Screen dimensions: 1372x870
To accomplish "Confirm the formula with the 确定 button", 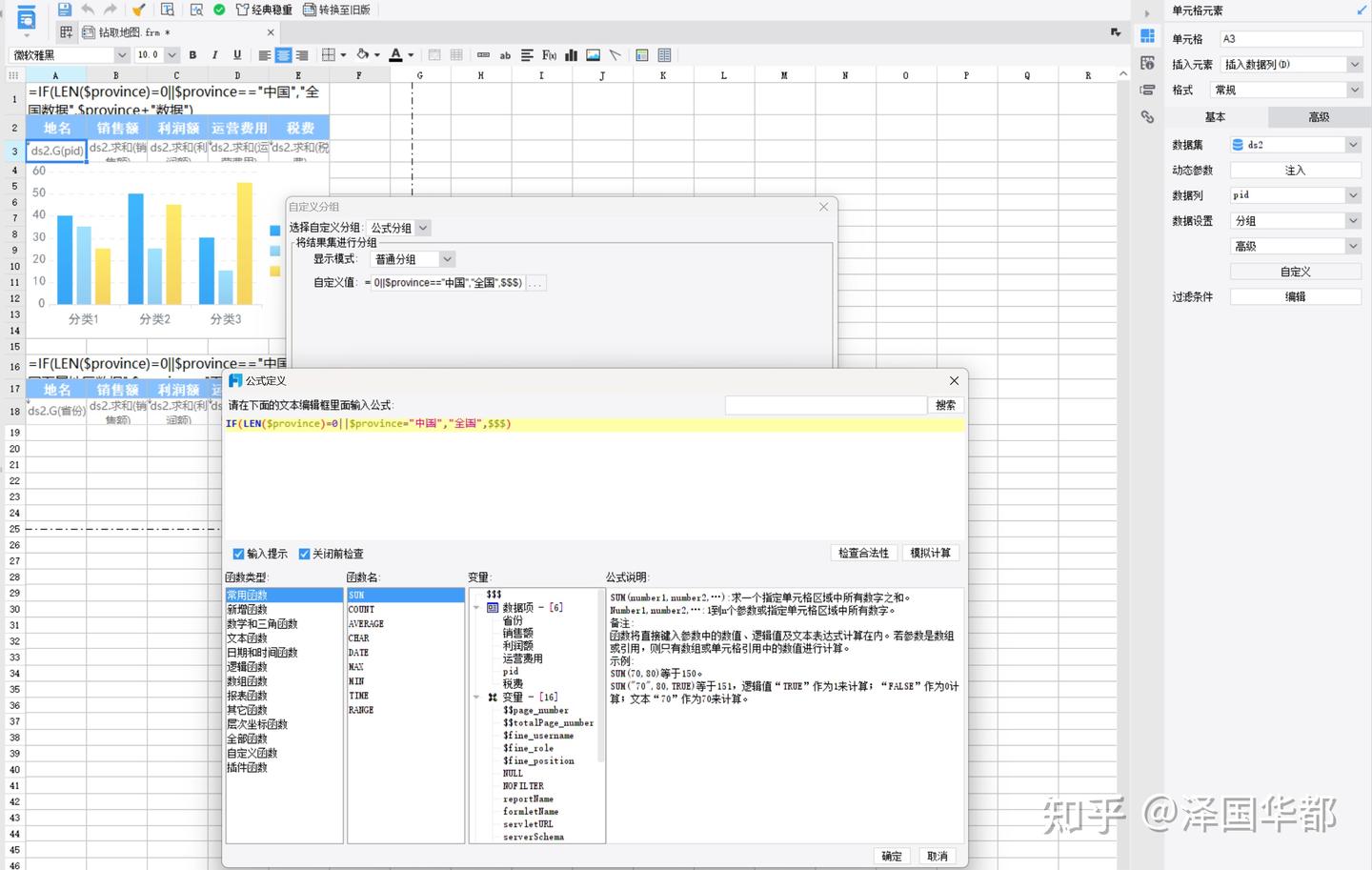I will point(891,856).
